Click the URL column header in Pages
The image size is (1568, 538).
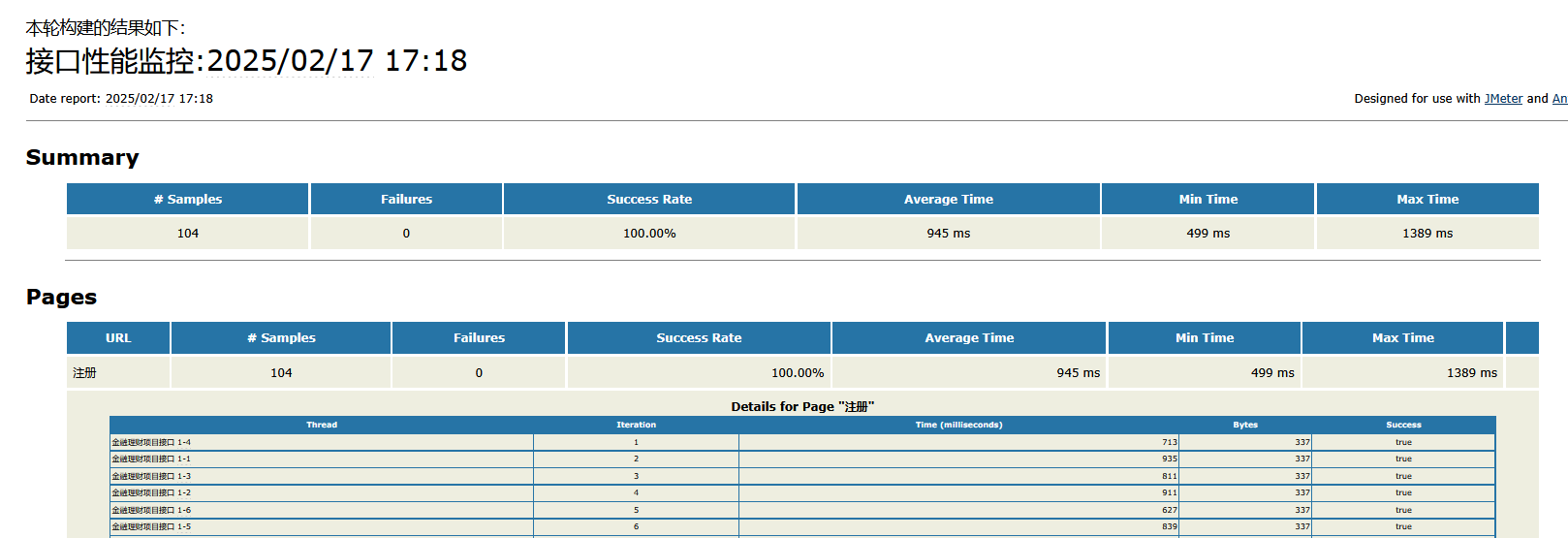pos(118,338)
